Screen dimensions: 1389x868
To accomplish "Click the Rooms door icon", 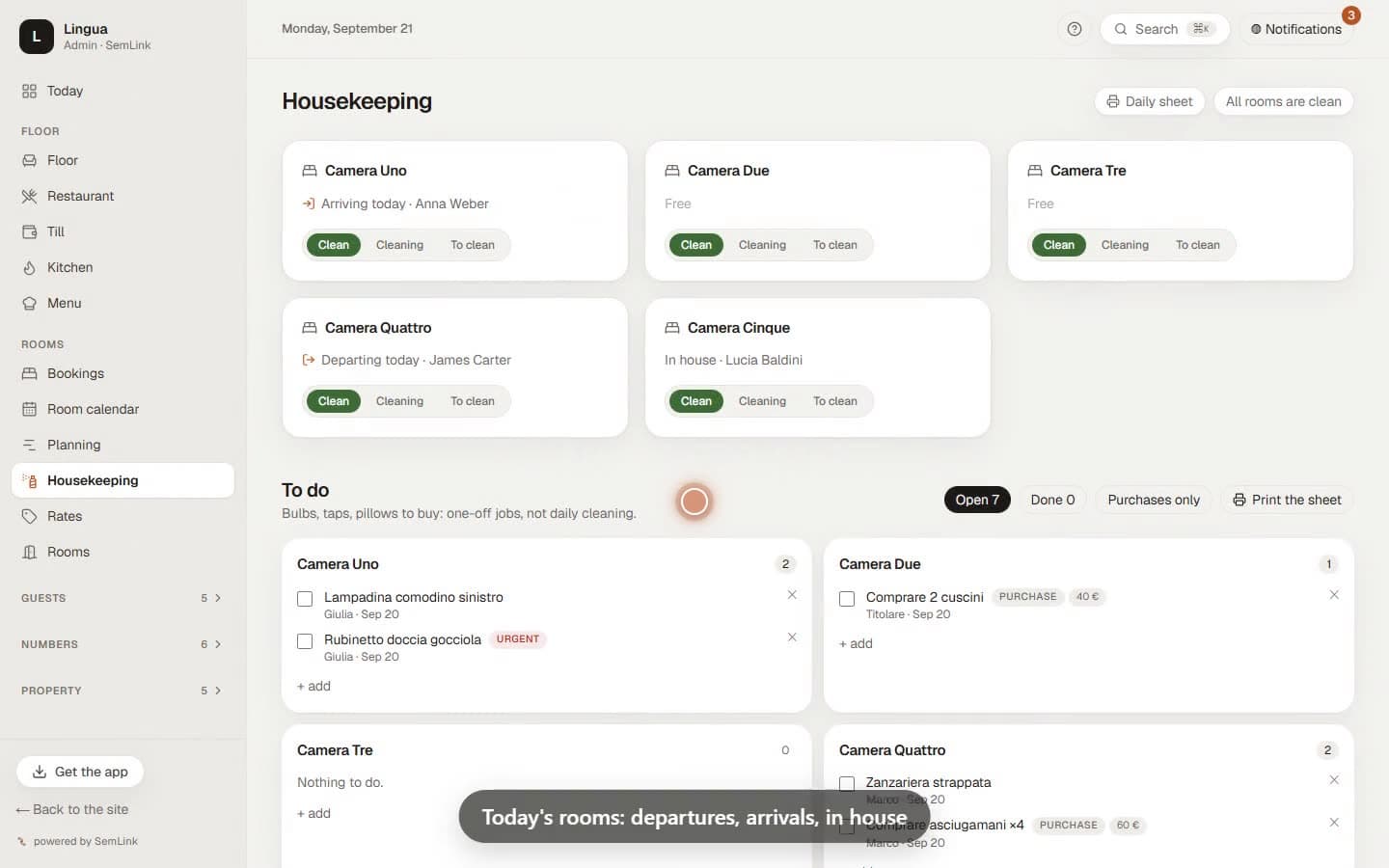I will coord(30,552).
